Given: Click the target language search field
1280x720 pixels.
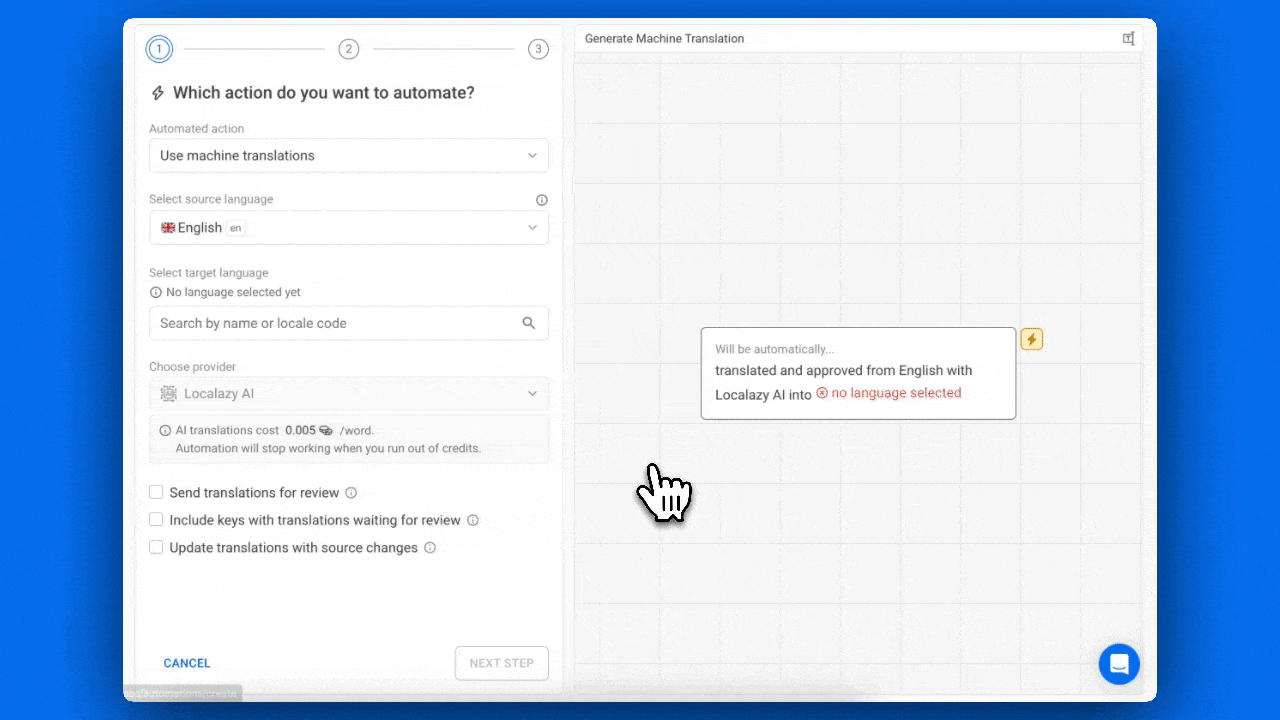Looking at the screenshot, I should coord(335,323).
